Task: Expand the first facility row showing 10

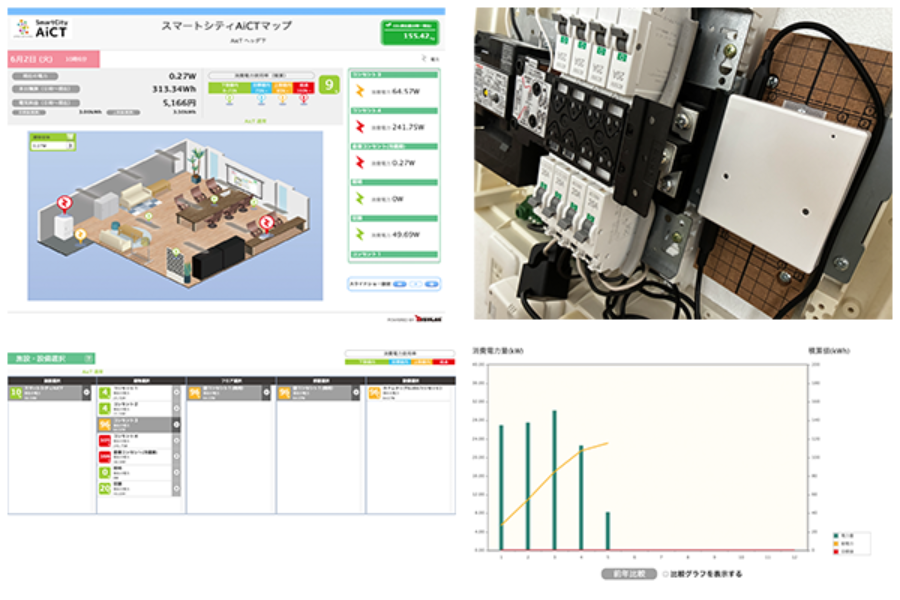Action: tap(87, 393)
